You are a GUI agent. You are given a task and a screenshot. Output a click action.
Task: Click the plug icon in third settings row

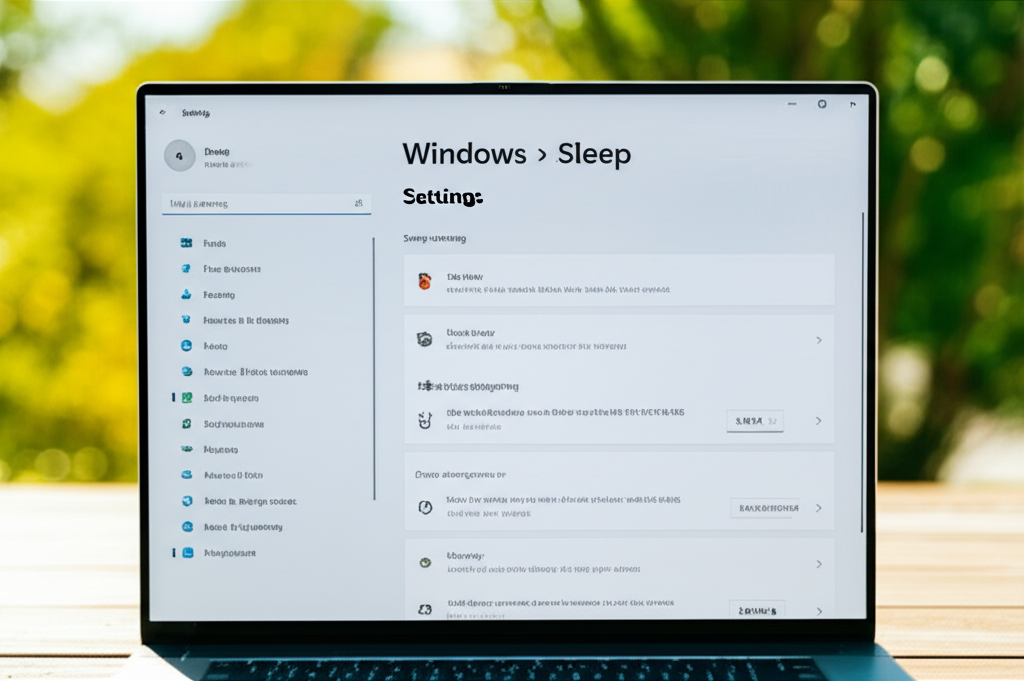pos(424,420)
